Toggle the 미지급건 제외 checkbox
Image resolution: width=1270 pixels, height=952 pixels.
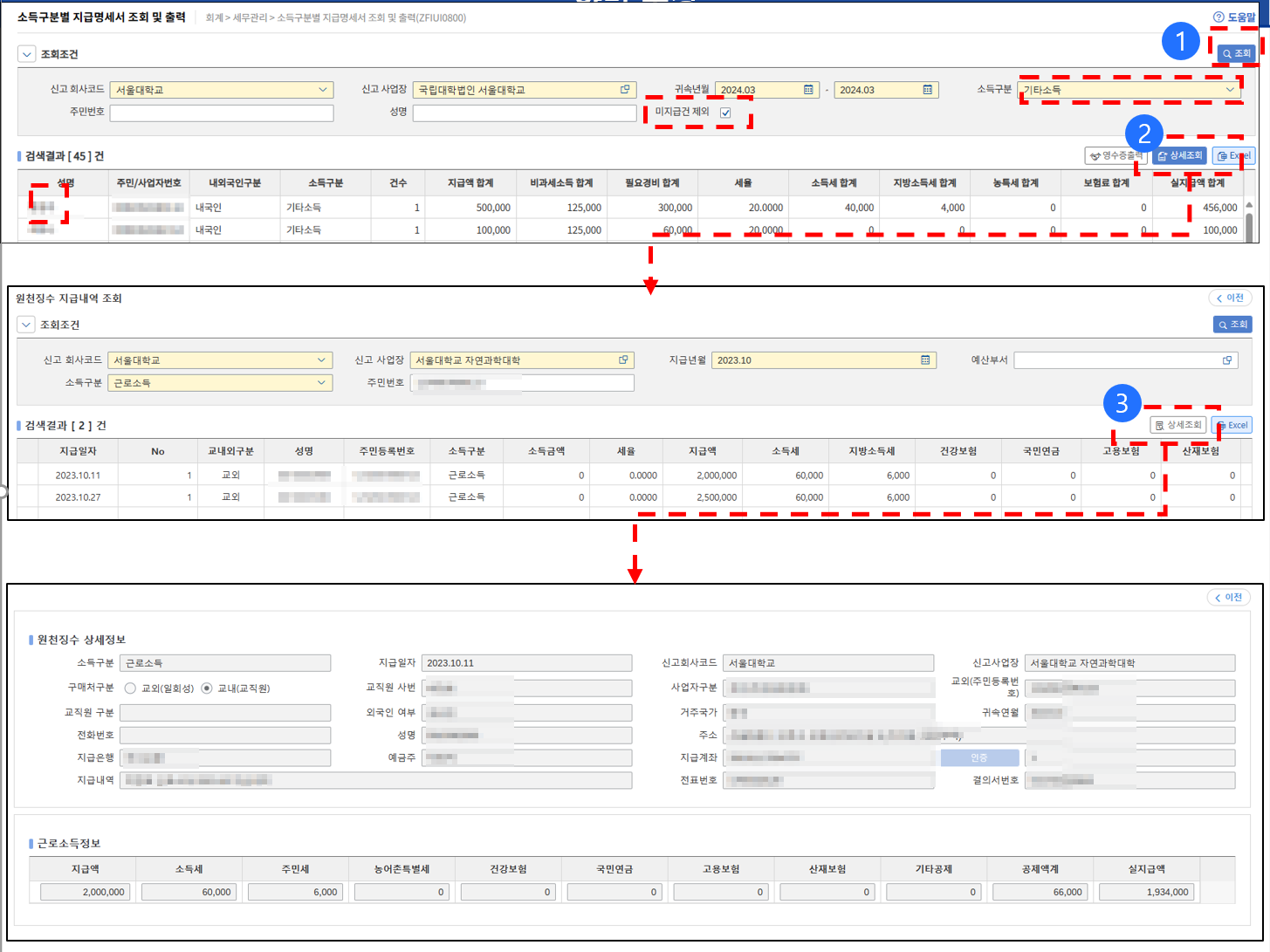(725, 113)
